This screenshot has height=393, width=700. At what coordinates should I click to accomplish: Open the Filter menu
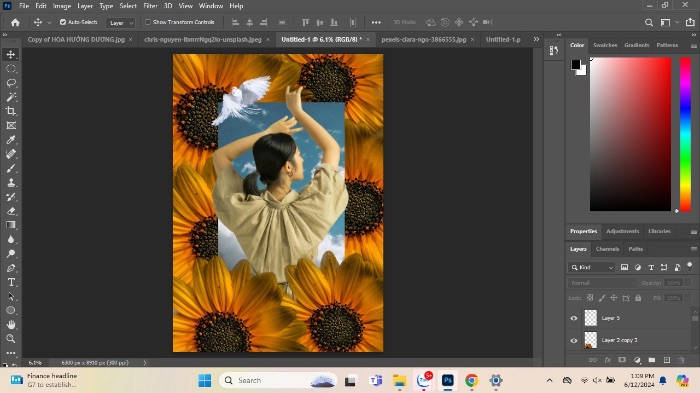point(150,6)
